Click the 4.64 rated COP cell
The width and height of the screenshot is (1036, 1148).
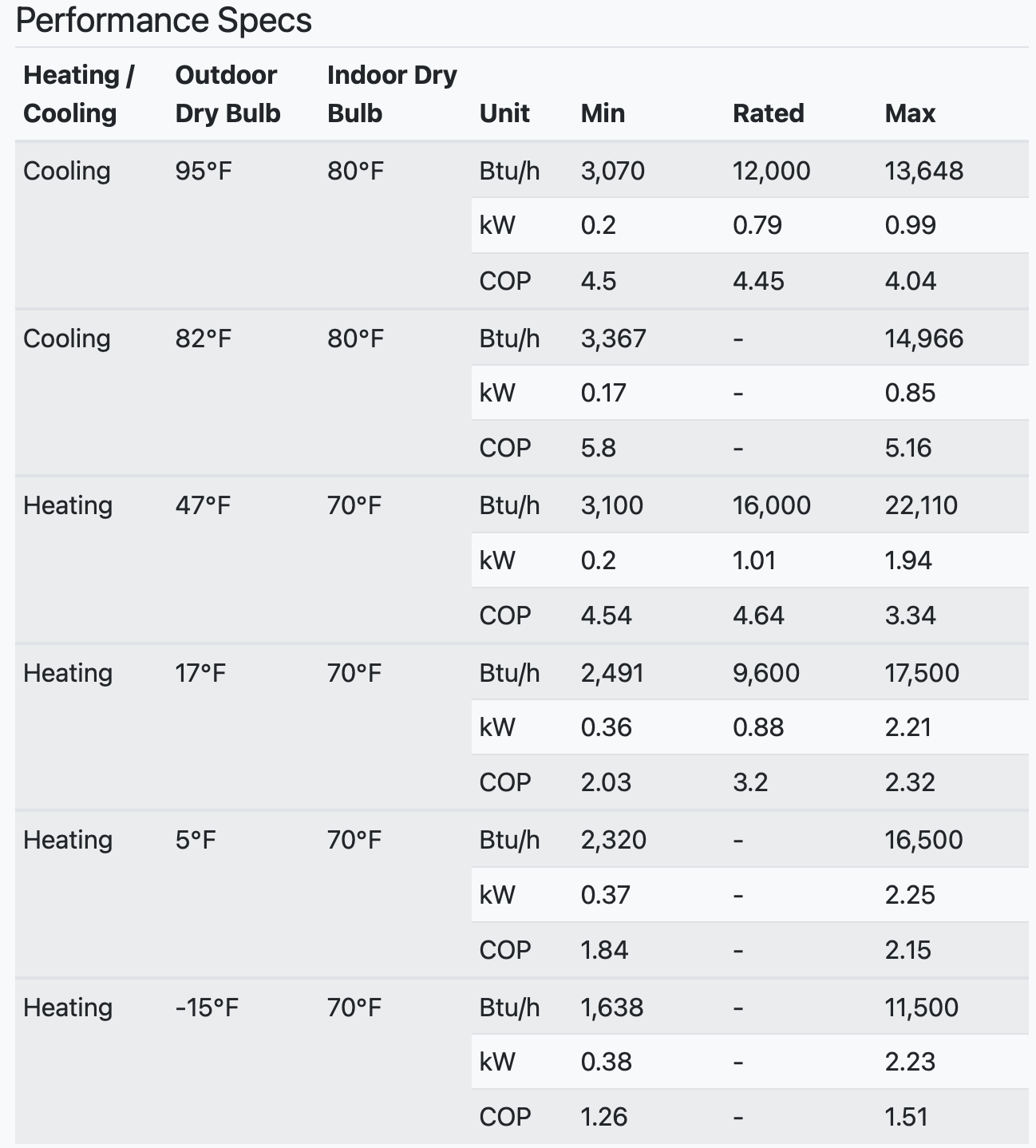758,616
